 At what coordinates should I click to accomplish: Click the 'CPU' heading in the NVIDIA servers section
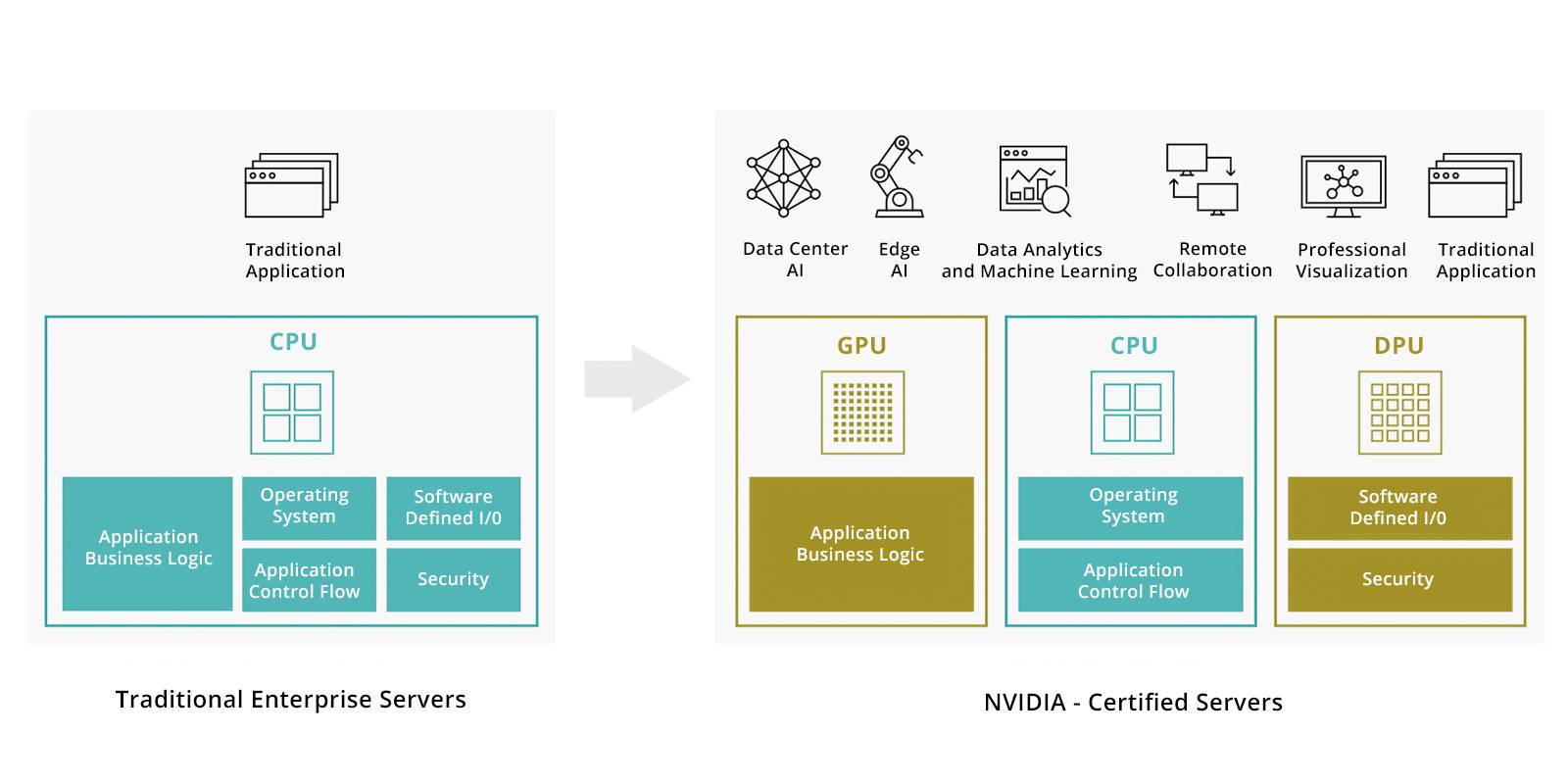[1134, 346]
